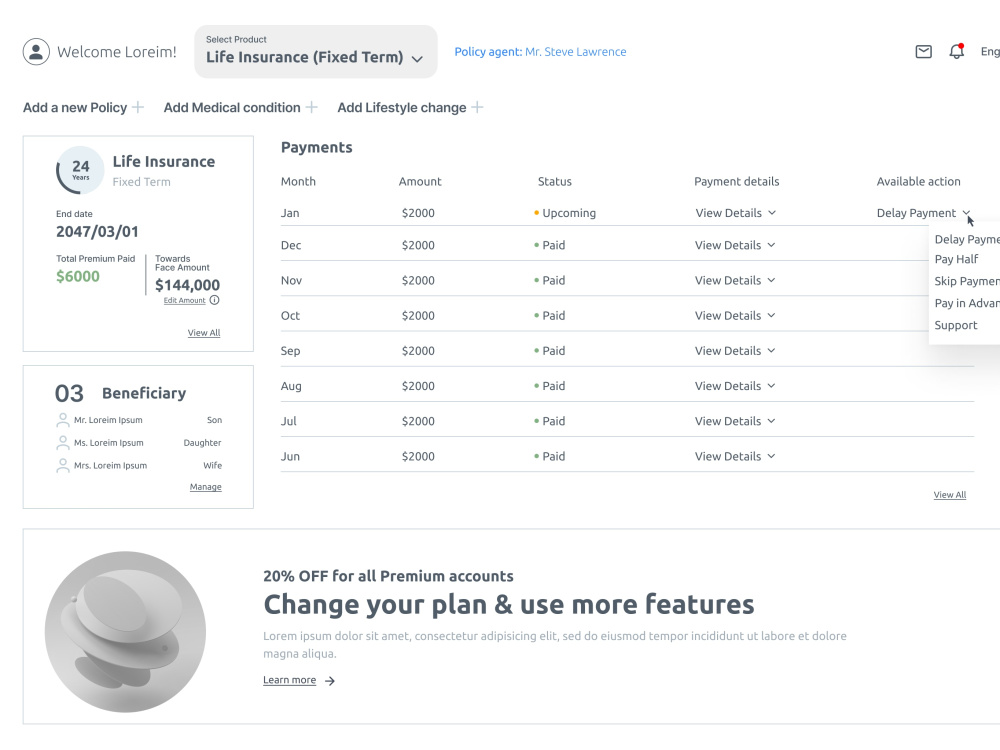Choose Delay Payment option in open menu list

[967, 239]
